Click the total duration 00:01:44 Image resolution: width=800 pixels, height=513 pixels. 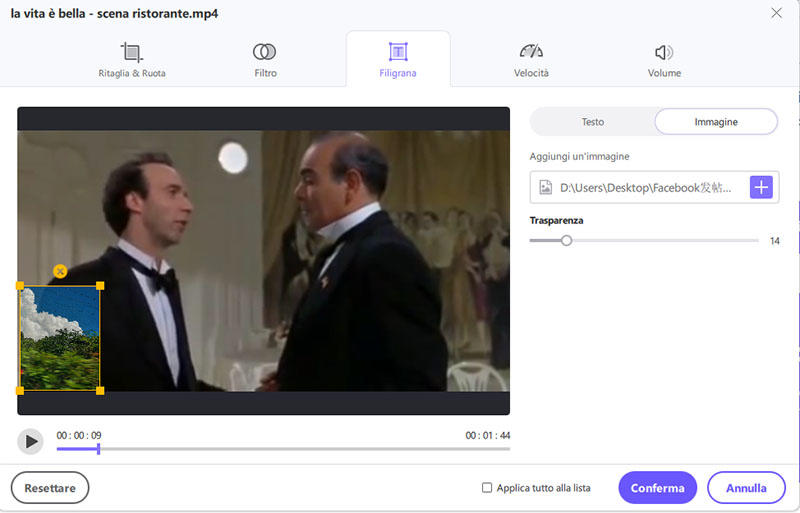click(487, 435)
